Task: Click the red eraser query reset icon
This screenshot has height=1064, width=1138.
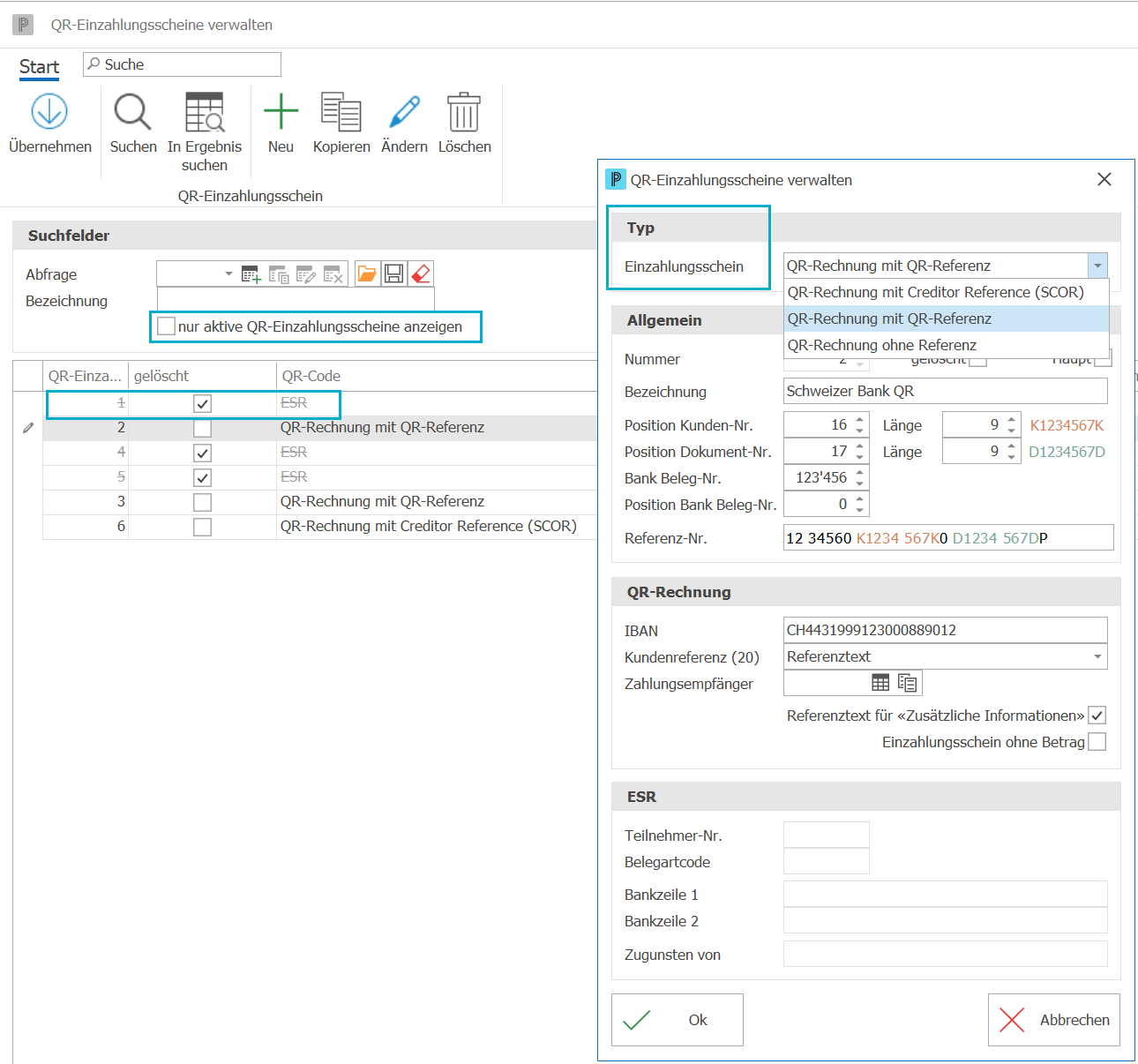Action: pyautogui.click(x=421, y=273)
